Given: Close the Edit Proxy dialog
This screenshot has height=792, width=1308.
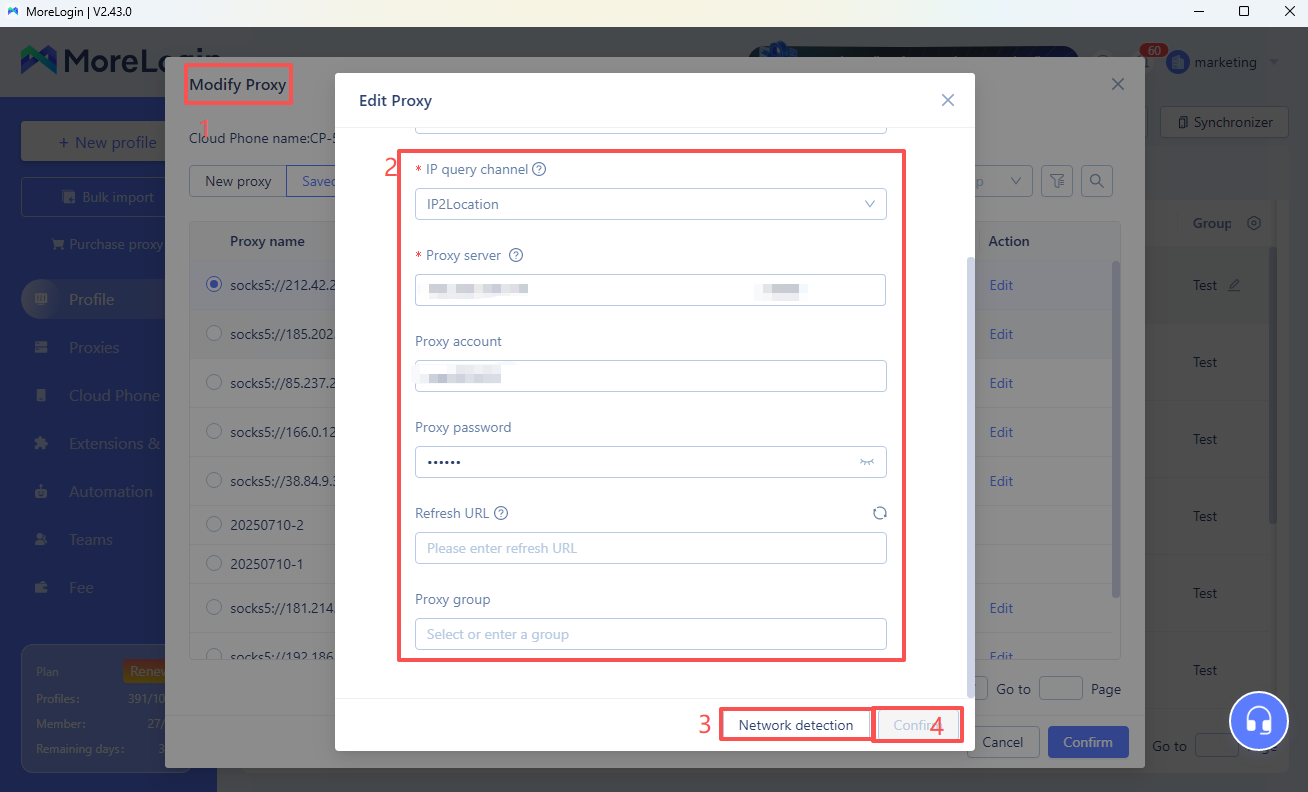Looking at the screenshot, I should coord(947,100).
